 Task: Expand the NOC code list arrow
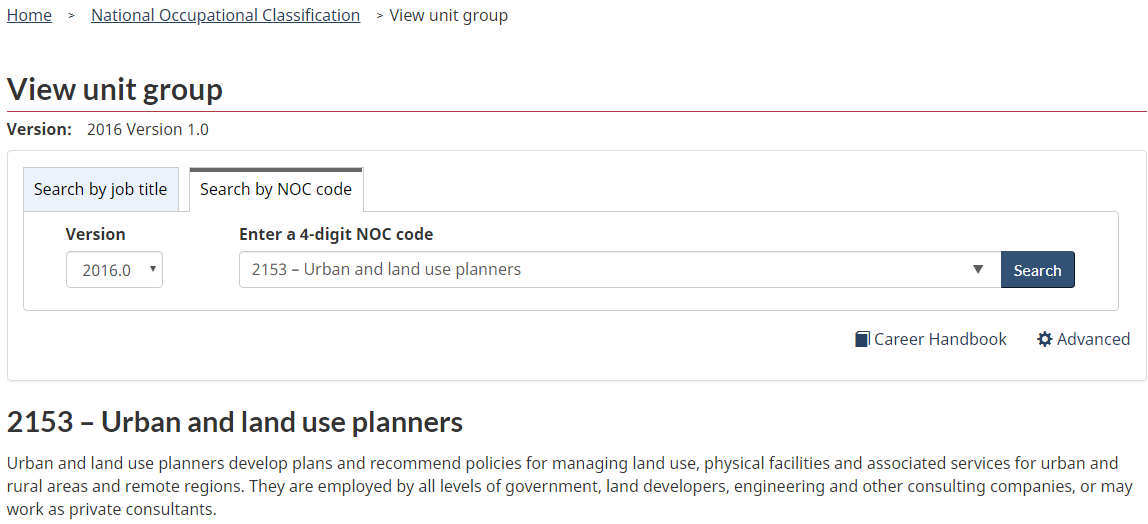click(x=977, y=270)
